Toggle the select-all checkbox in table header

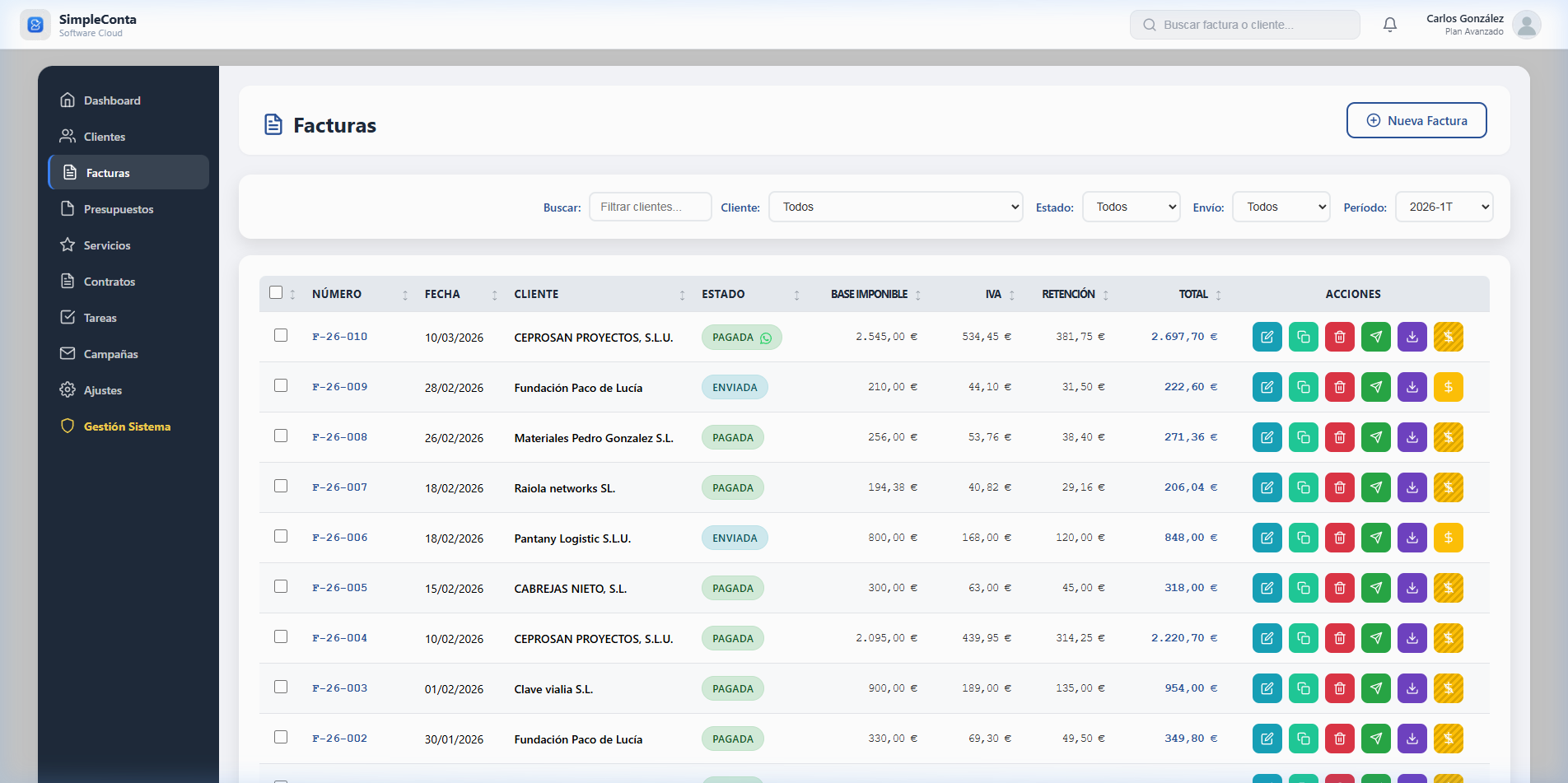coord(276,293)
